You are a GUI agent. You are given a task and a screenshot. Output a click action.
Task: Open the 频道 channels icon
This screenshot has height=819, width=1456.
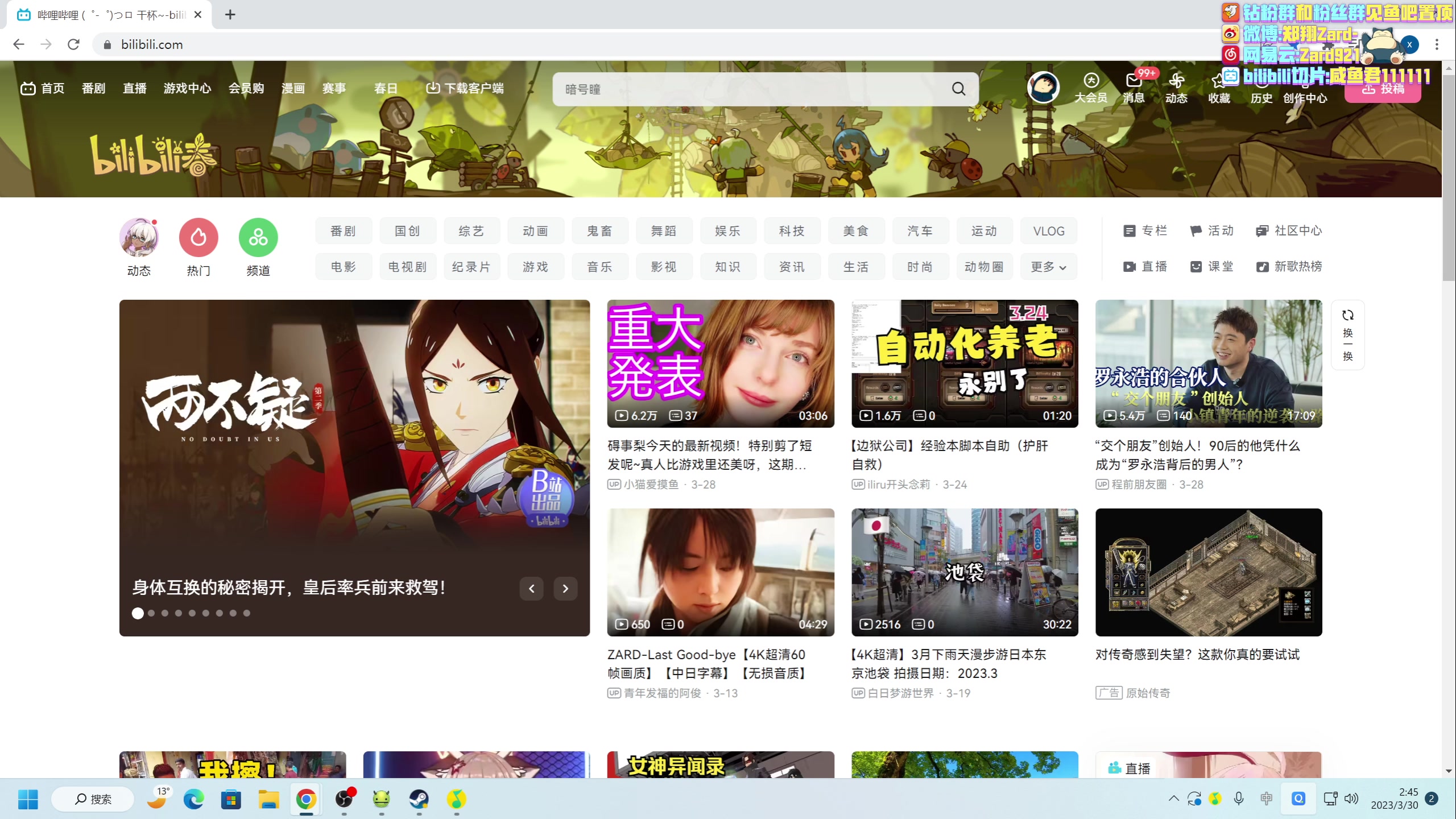tap(258, 237)
